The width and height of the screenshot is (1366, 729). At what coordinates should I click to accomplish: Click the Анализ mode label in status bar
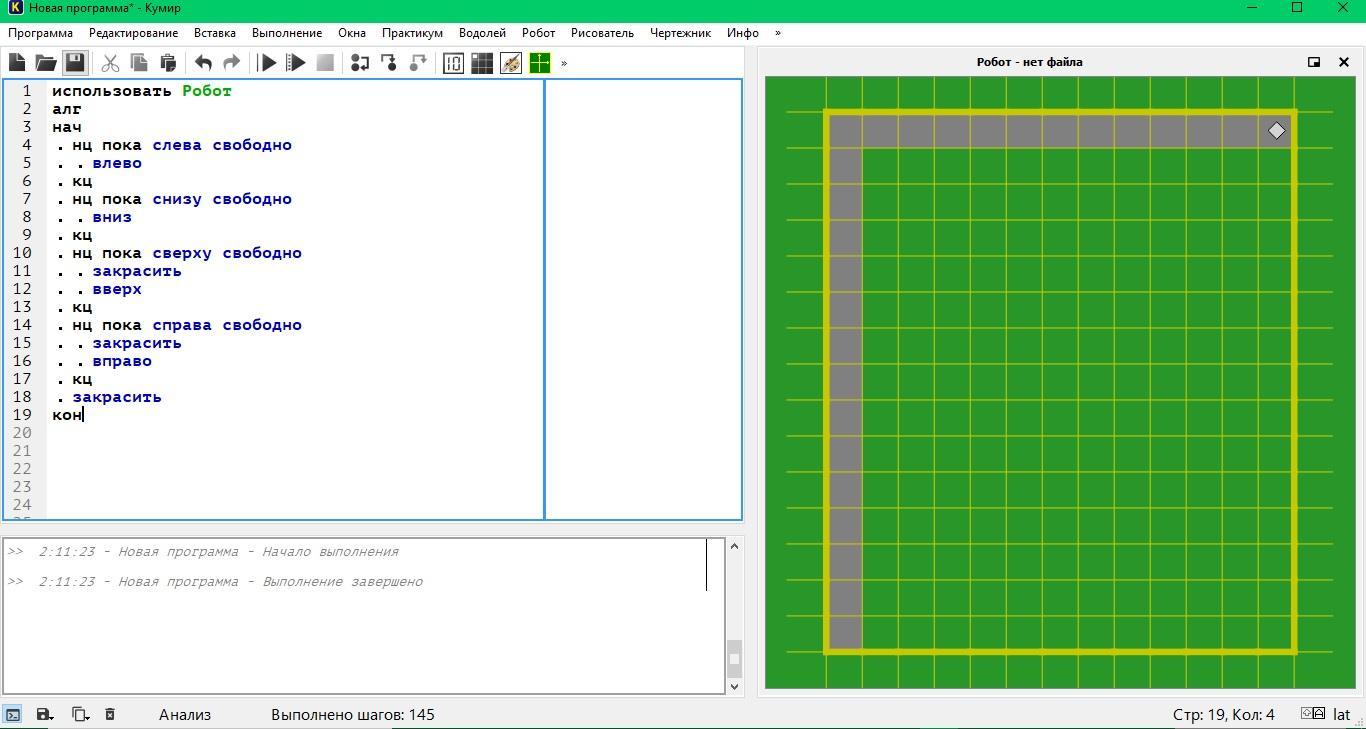click(185, 714)
